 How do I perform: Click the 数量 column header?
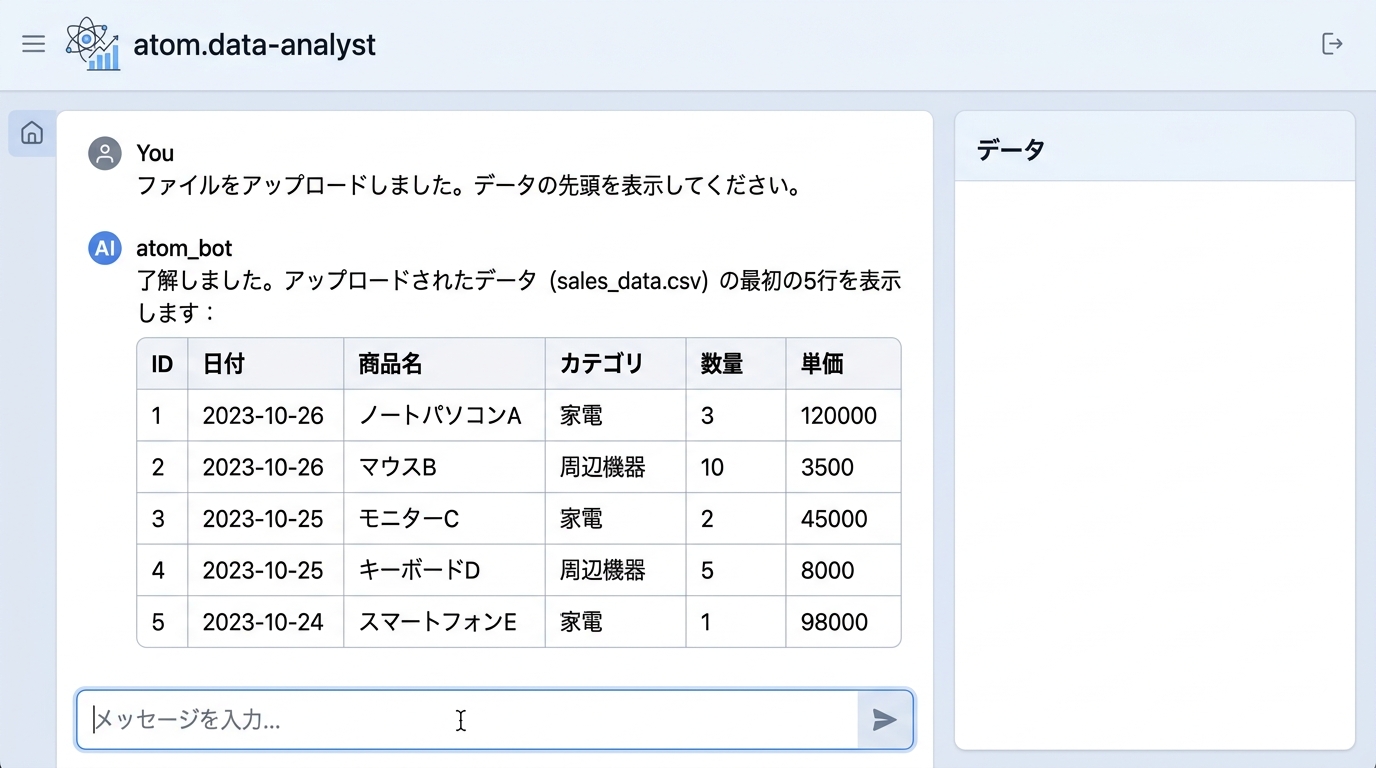tap(721, 364)
